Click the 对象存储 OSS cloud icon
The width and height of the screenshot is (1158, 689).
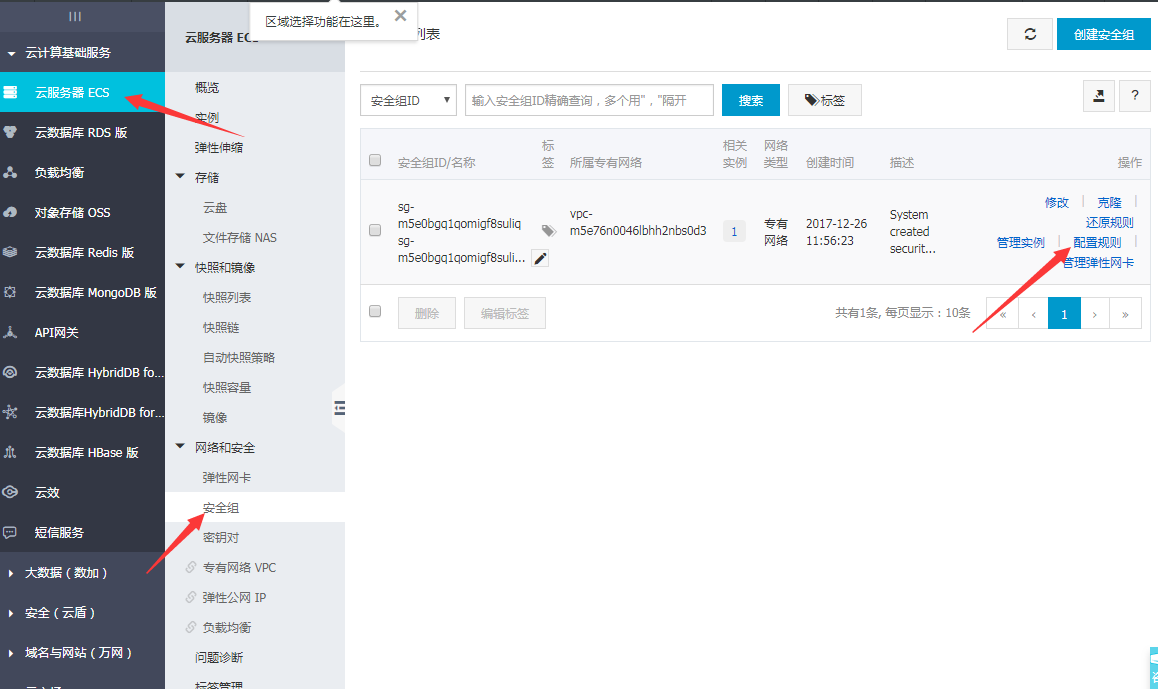11,212
